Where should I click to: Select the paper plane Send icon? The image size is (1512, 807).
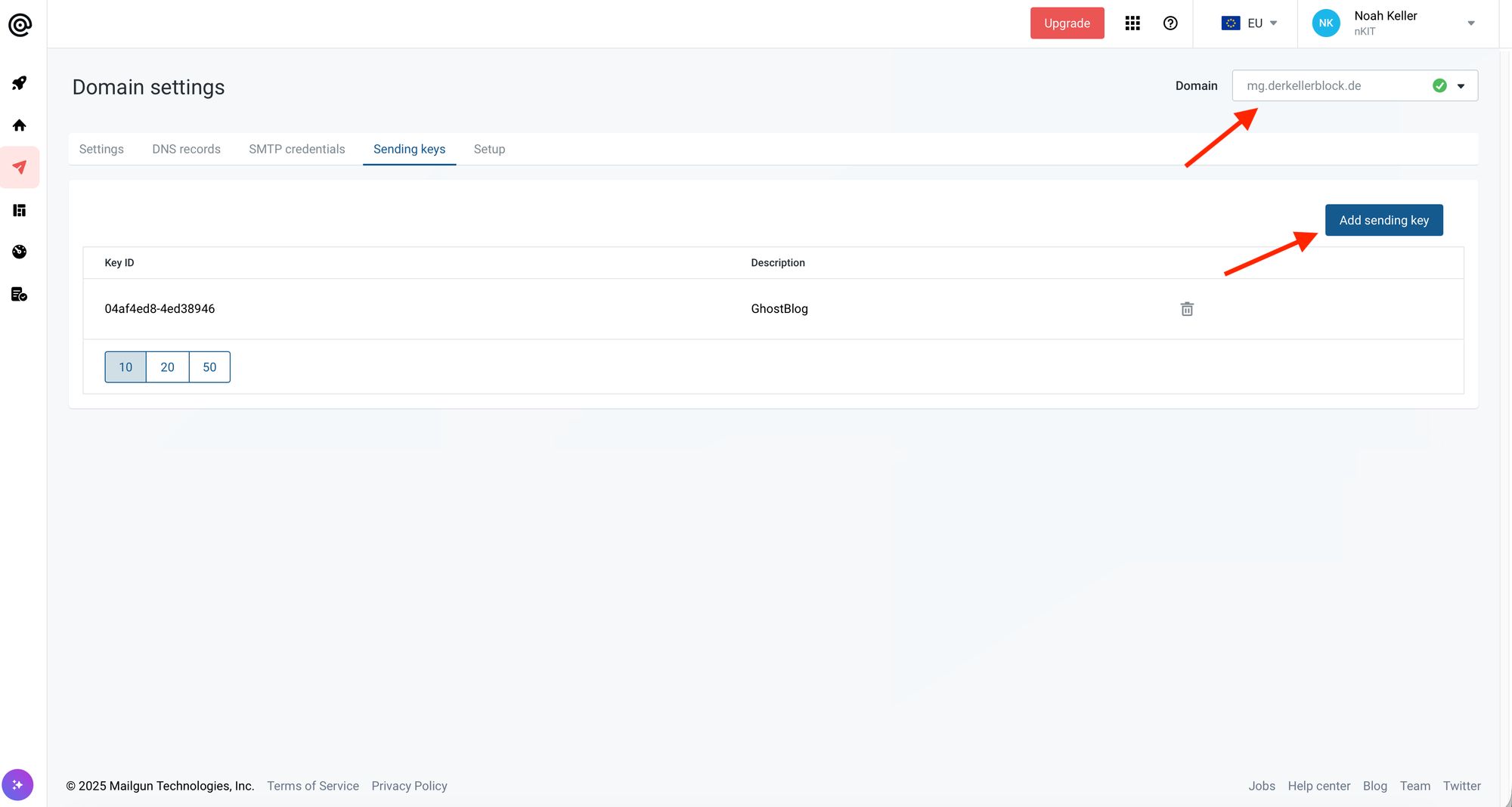point(20,167)
